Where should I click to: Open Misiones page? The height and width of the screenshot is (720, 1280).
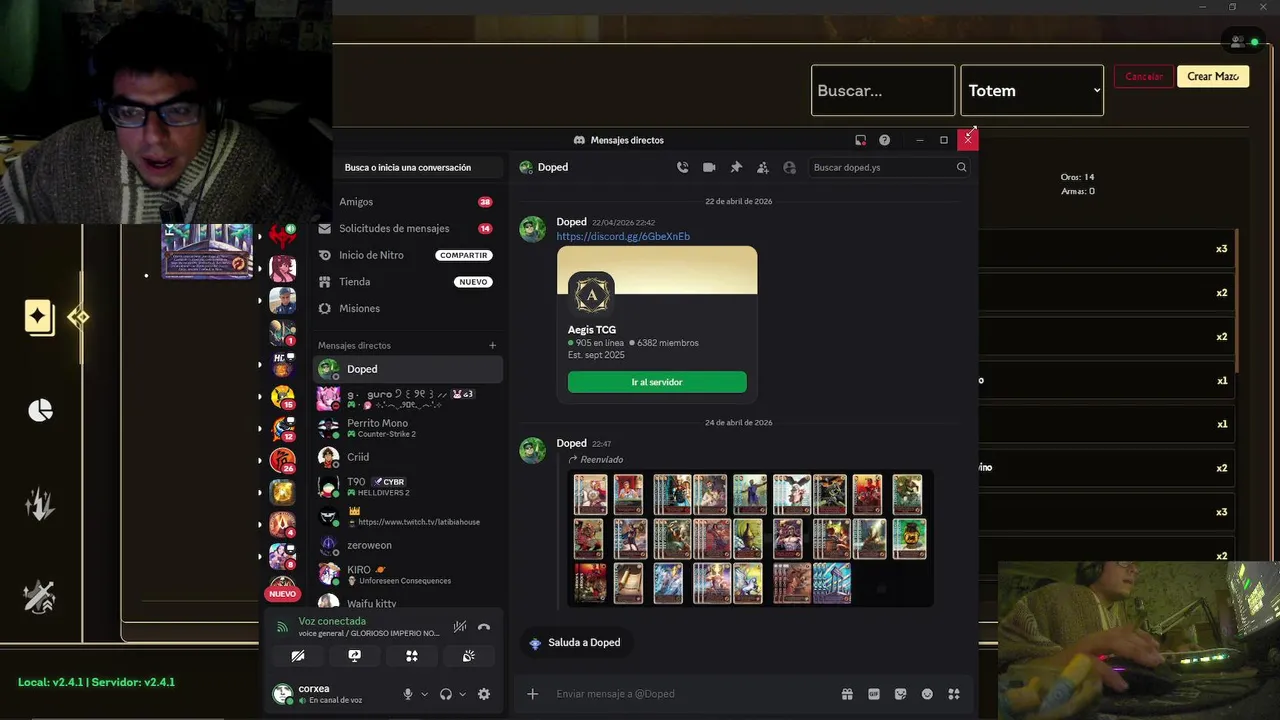(x=407, y=308)
